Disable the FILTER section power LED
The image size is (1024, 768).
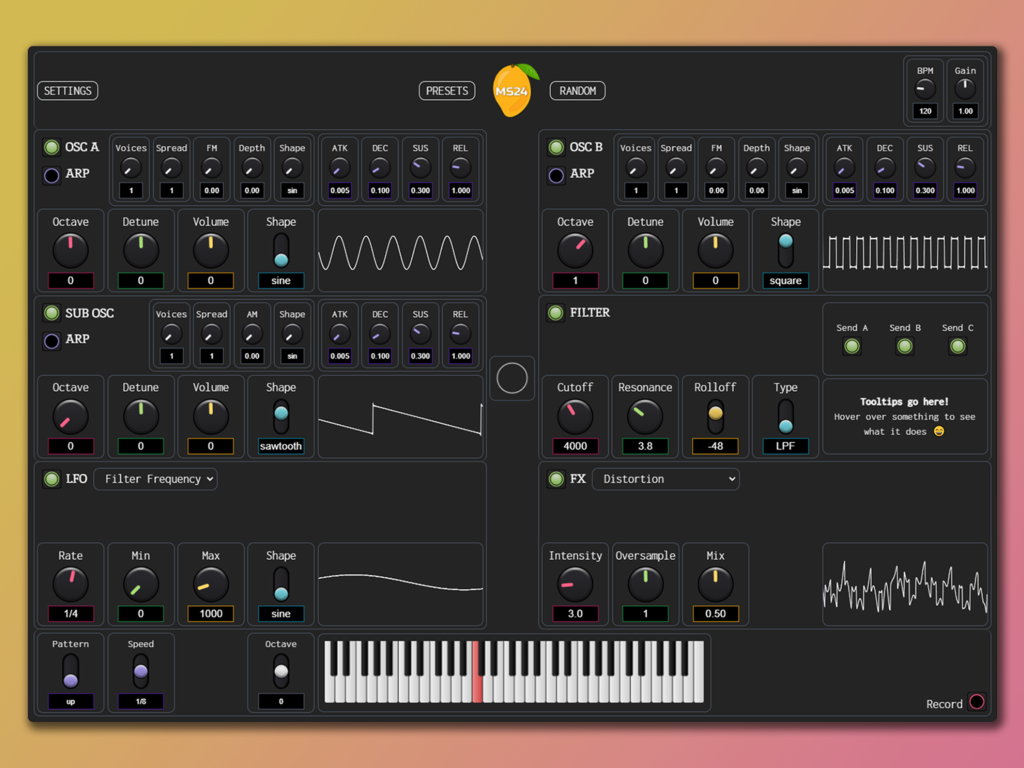tap(556, 313)
